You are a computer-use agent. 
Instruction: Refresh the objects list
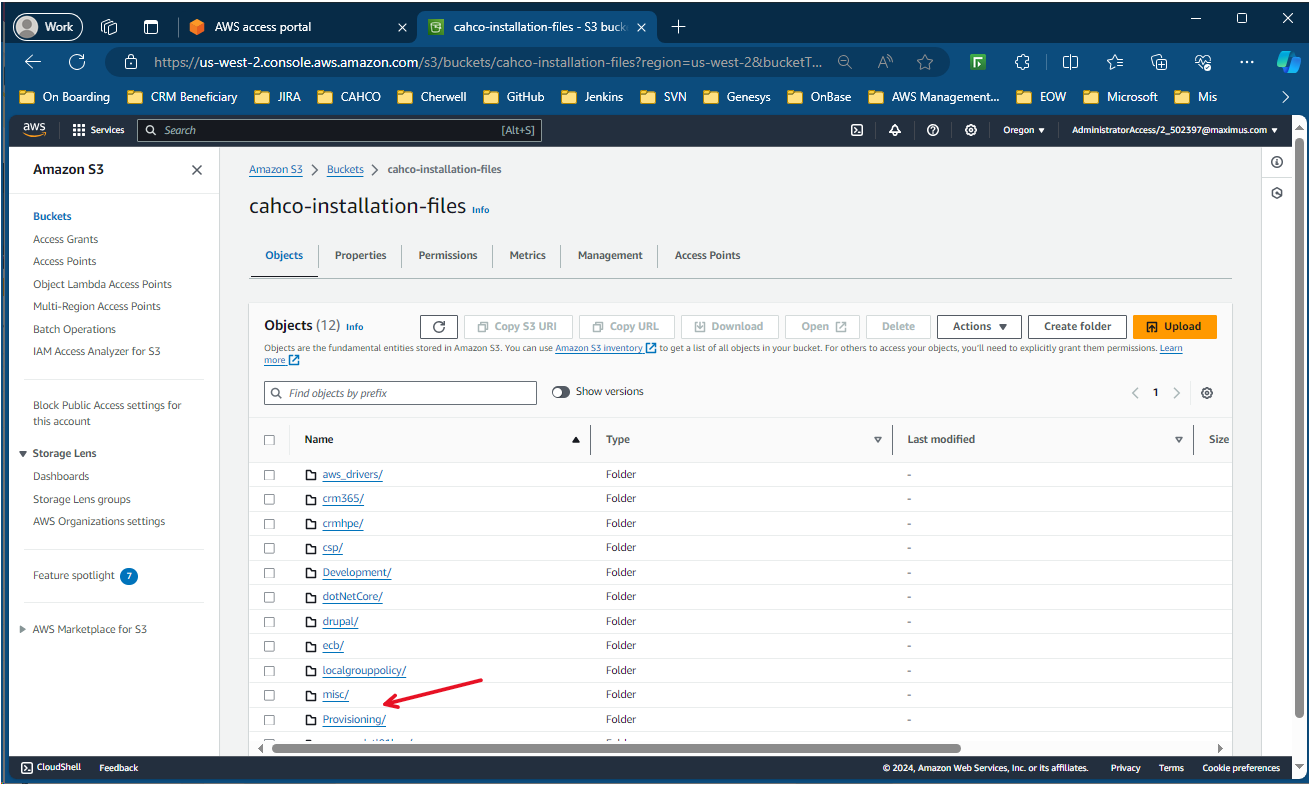439,327
